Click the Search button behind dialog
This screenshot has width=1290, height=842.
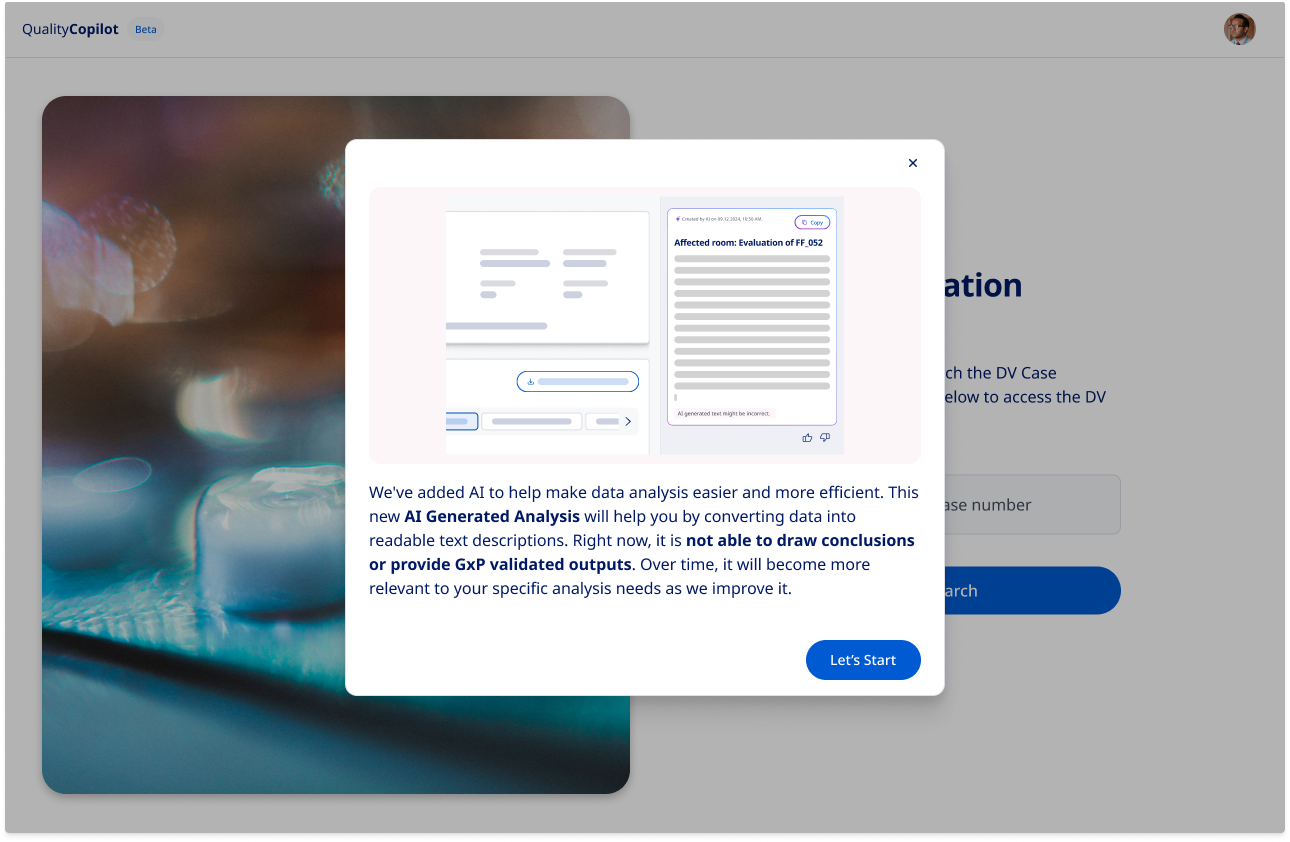(1032, 590)
